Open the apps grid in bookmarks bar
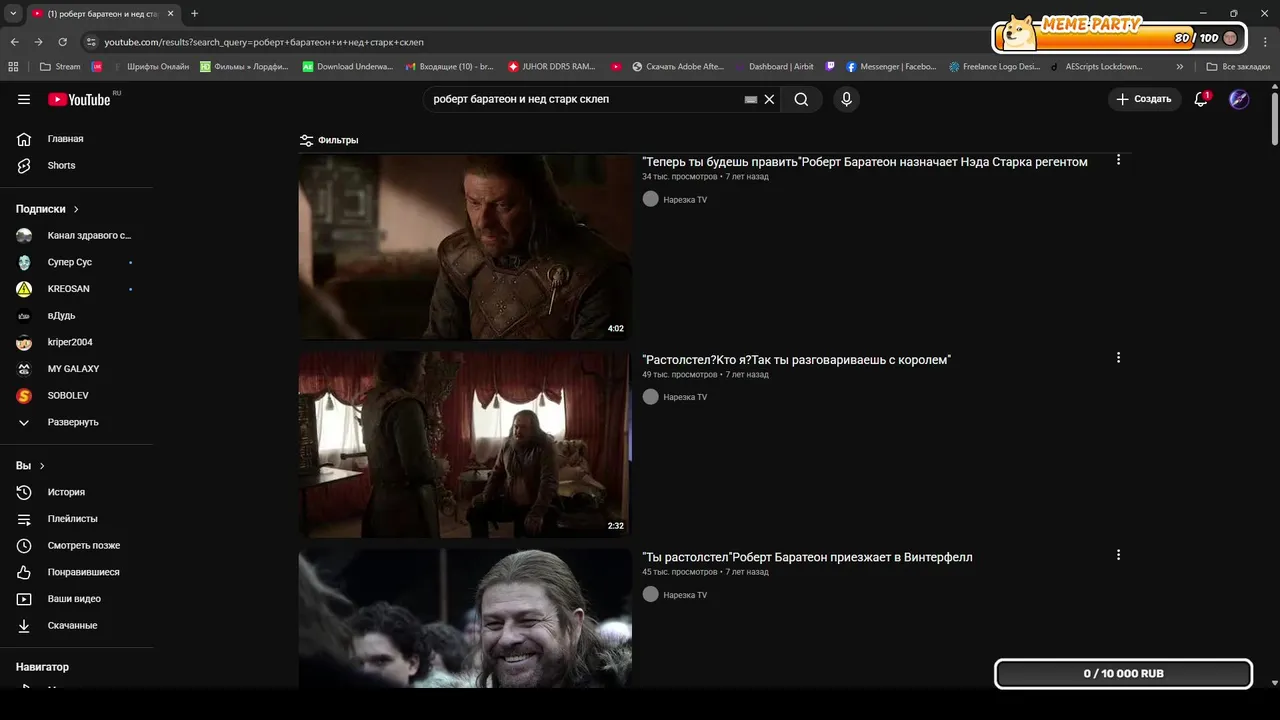 (x=13, y=67)
